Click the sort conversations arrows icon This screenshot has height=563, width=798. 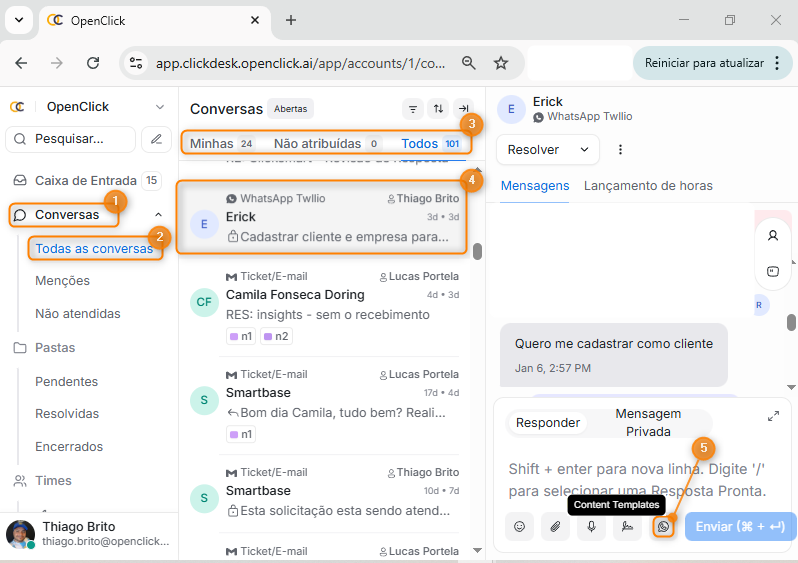coord(438,109)
